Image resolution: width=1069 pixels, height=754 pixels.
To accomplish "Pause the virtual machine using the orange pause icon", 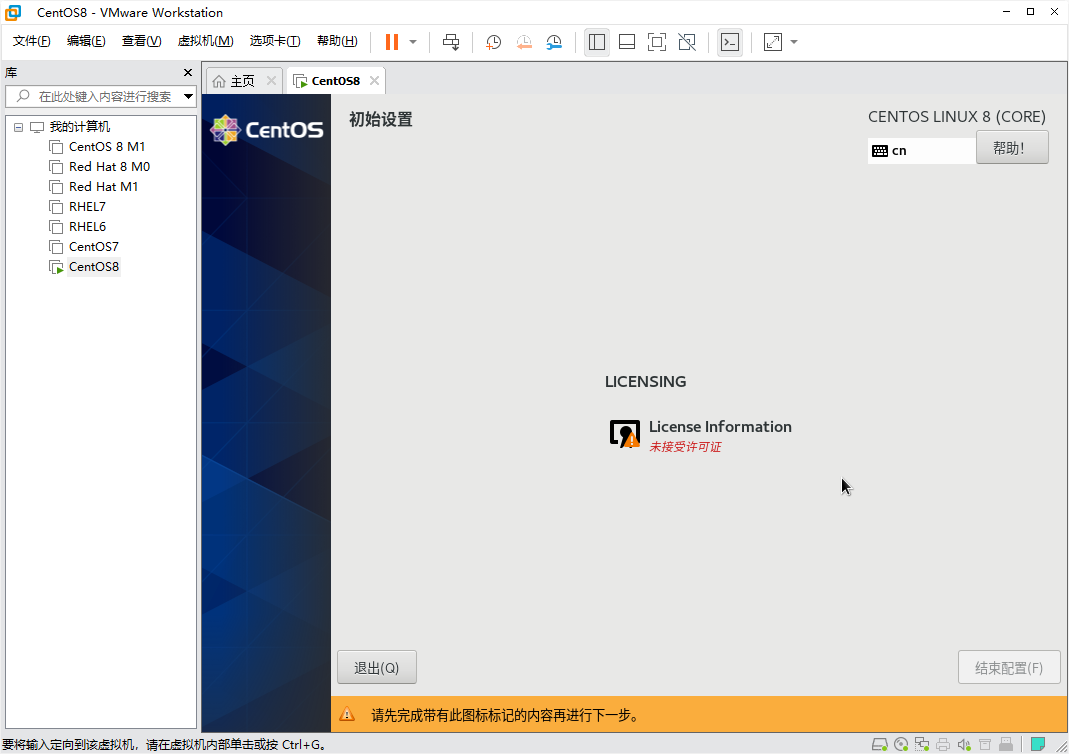I will 391,42.
